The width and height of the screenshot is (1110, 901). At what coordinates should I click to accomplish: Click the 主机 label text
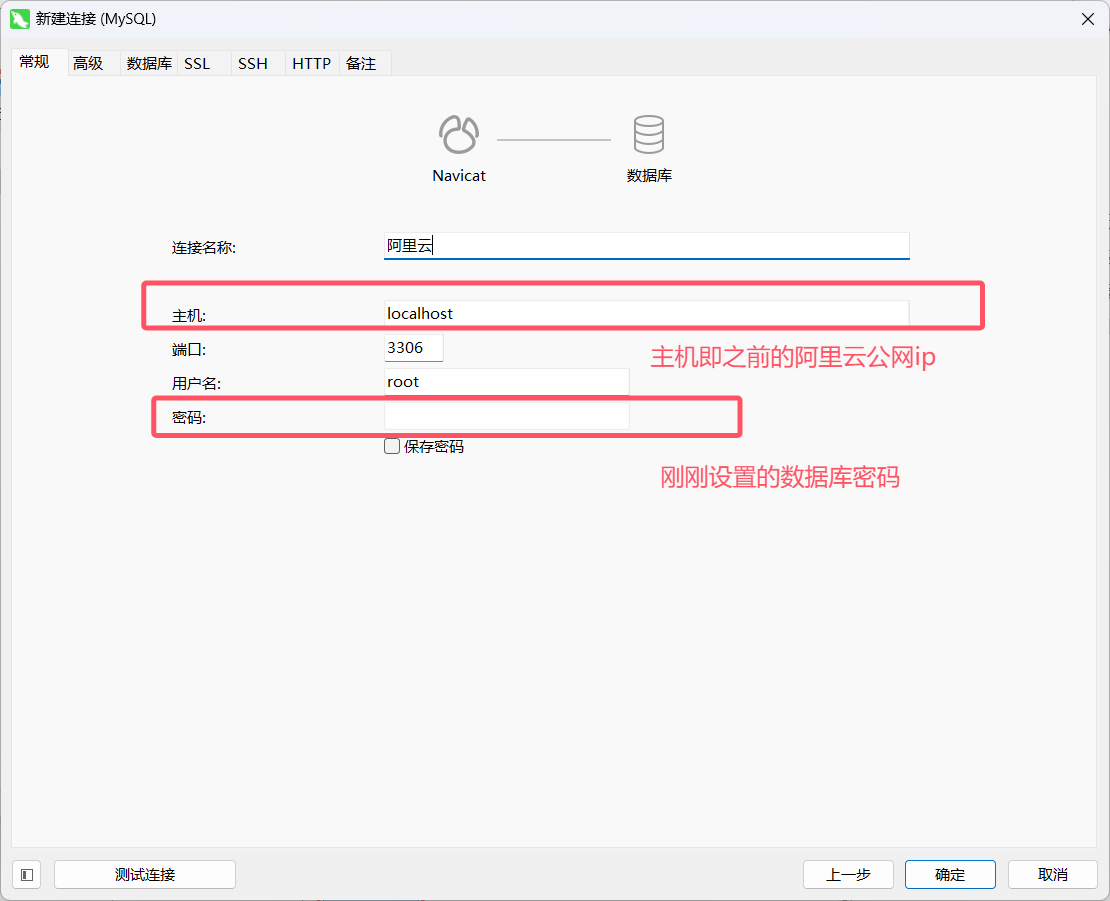188,316
